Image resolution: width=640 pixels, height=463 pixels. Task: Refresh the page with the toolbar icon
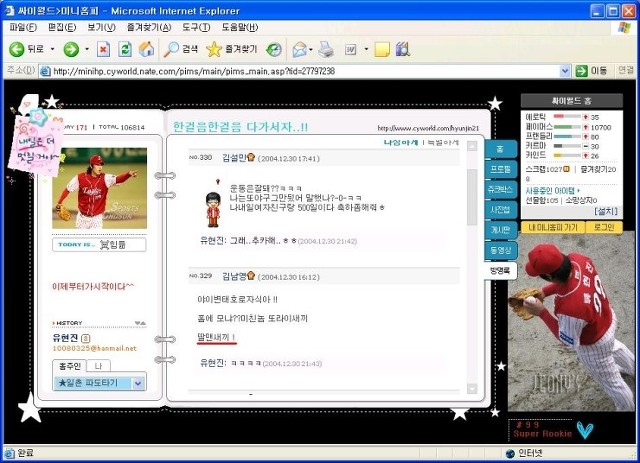[124, 48]
